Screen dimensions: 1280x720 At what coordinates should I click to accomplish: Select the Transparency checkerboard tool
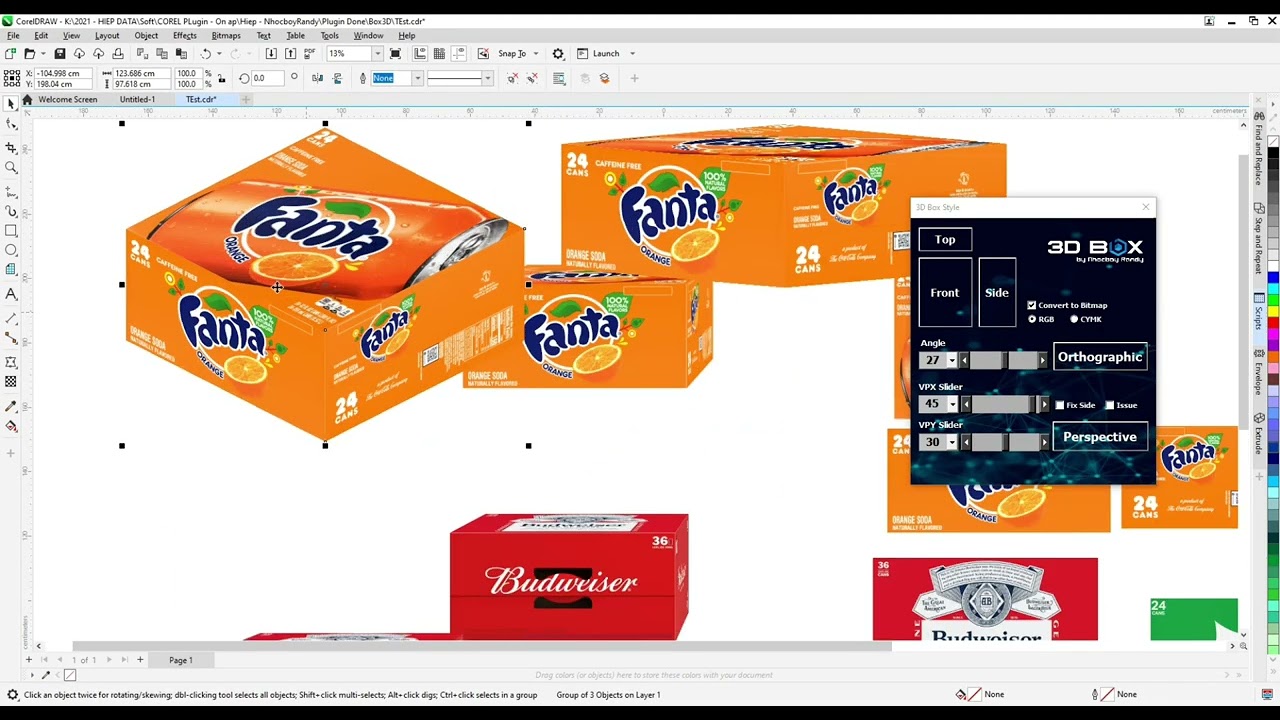tap(11, 381)
